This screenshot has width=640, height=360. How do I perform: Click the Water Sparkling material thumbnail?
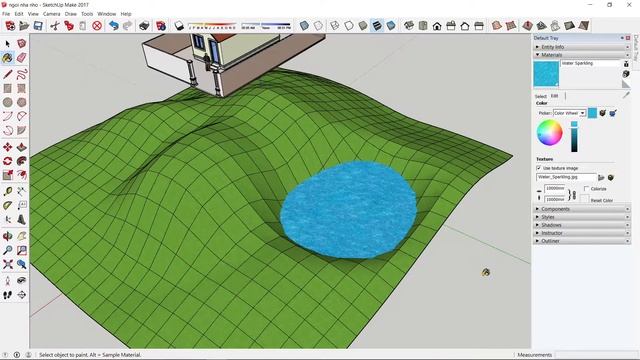[x=546, y=74]
